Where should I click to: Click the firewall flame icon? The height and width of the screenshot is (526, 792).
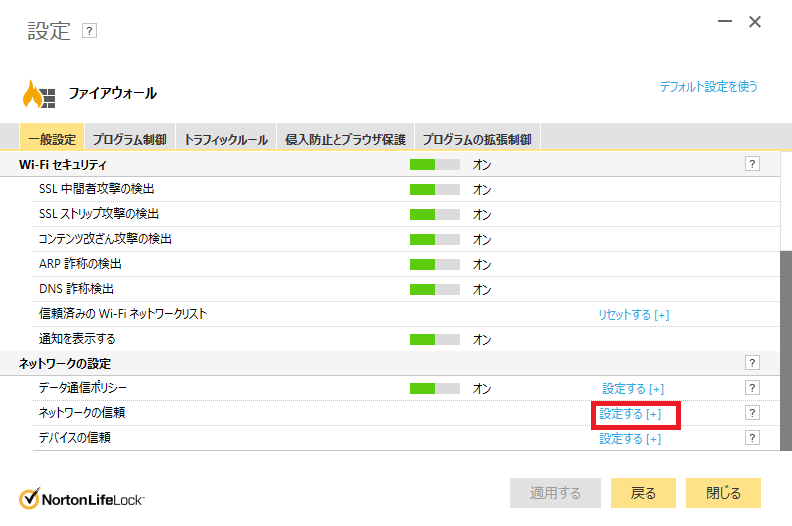(39, 94)
